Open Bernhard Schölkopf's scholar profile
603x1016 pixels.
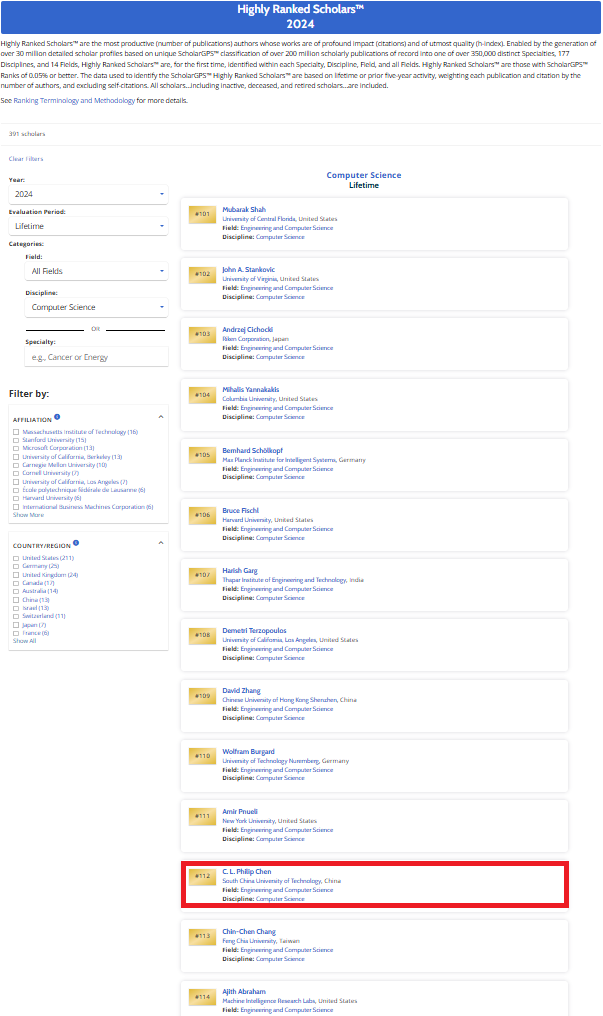250,450
